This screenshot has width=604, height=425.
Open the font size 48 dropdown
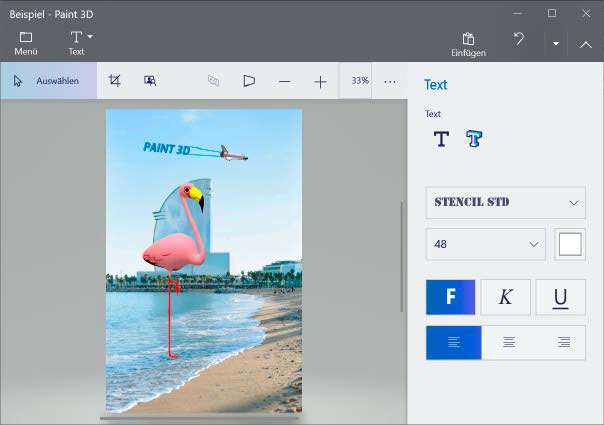(485, 244)
